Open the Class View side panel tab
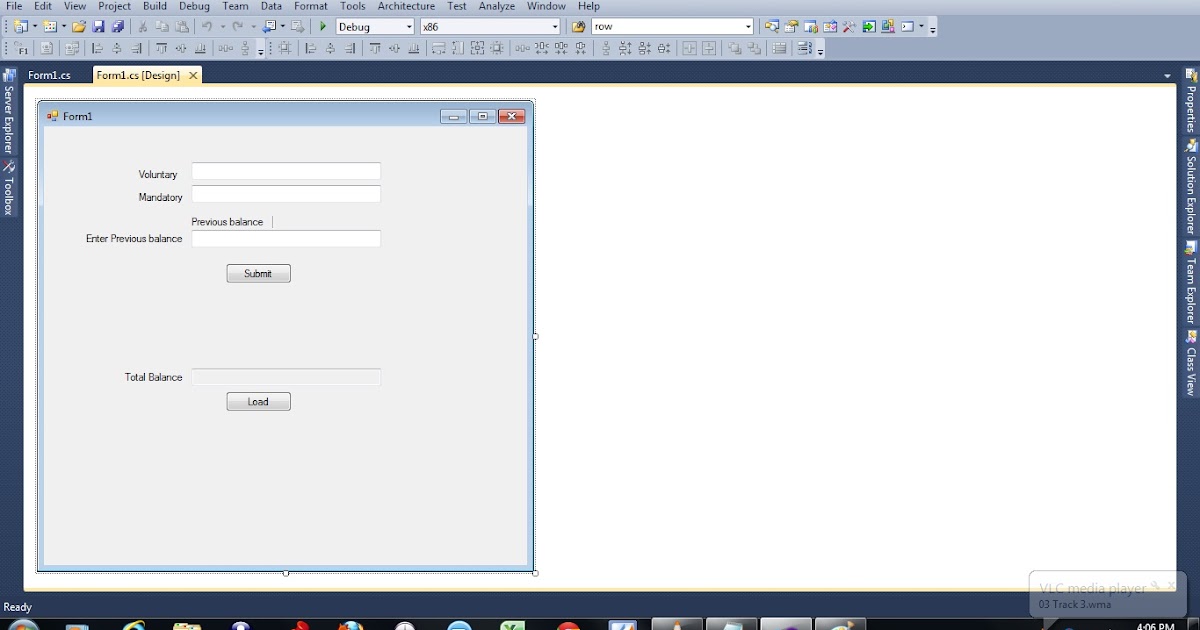 [x=1191, y=363]
